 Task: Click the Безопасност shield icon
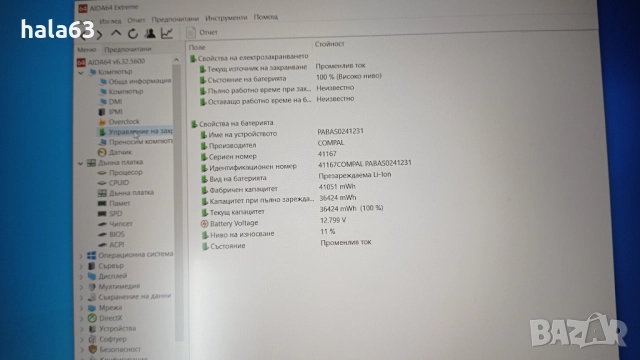click(93, 349)
